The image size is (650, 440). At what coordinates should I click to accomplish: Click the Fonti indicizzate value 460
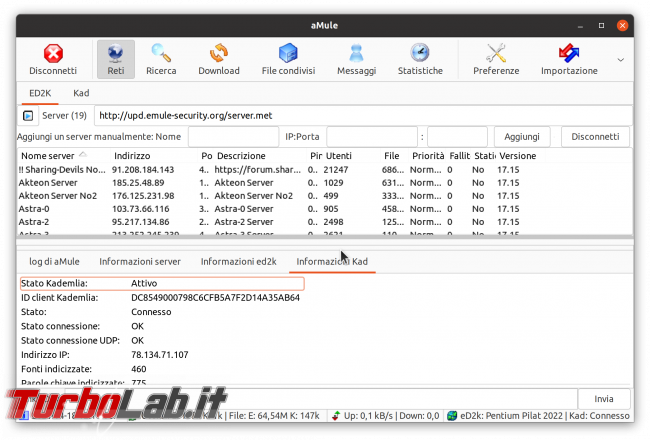click(138, 369)
